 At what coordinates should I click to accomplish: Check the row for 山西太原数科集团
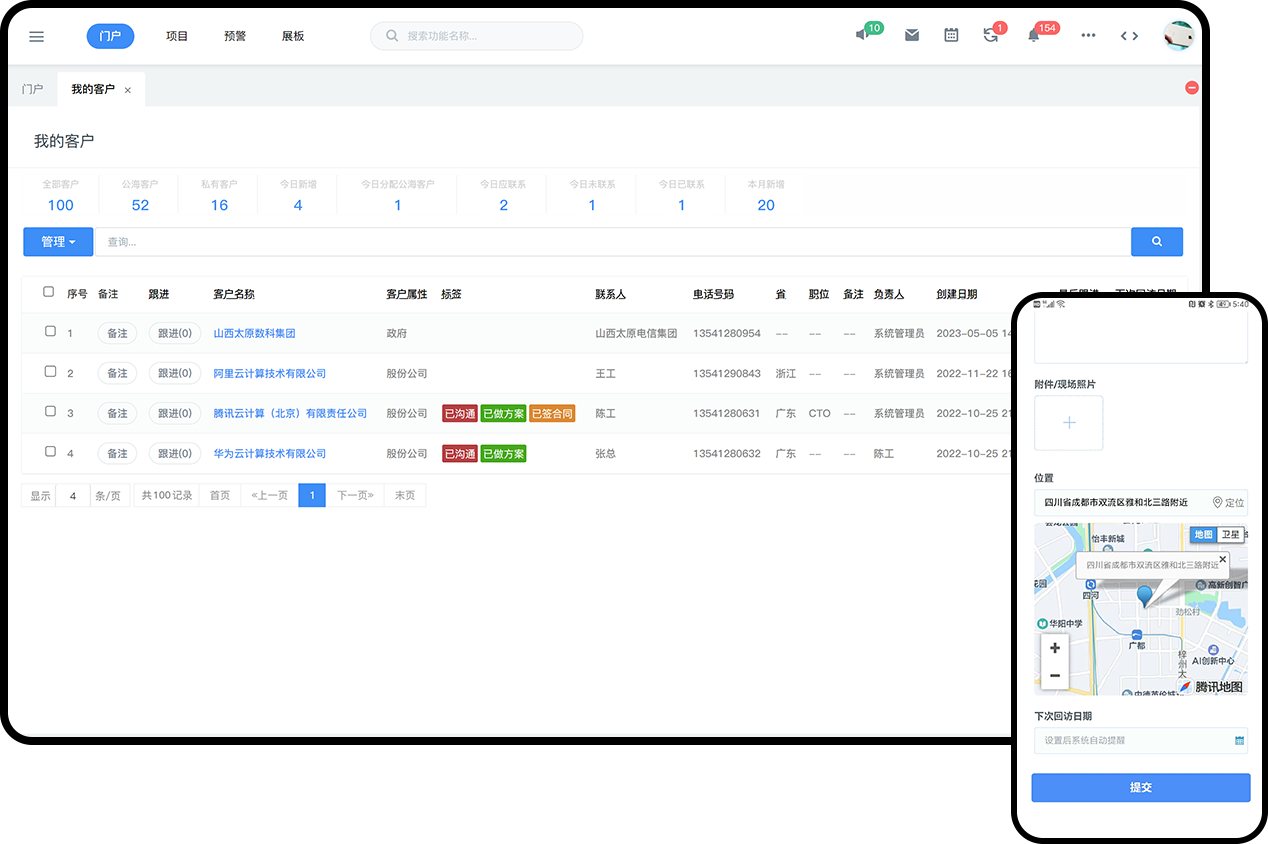[50, 332]
